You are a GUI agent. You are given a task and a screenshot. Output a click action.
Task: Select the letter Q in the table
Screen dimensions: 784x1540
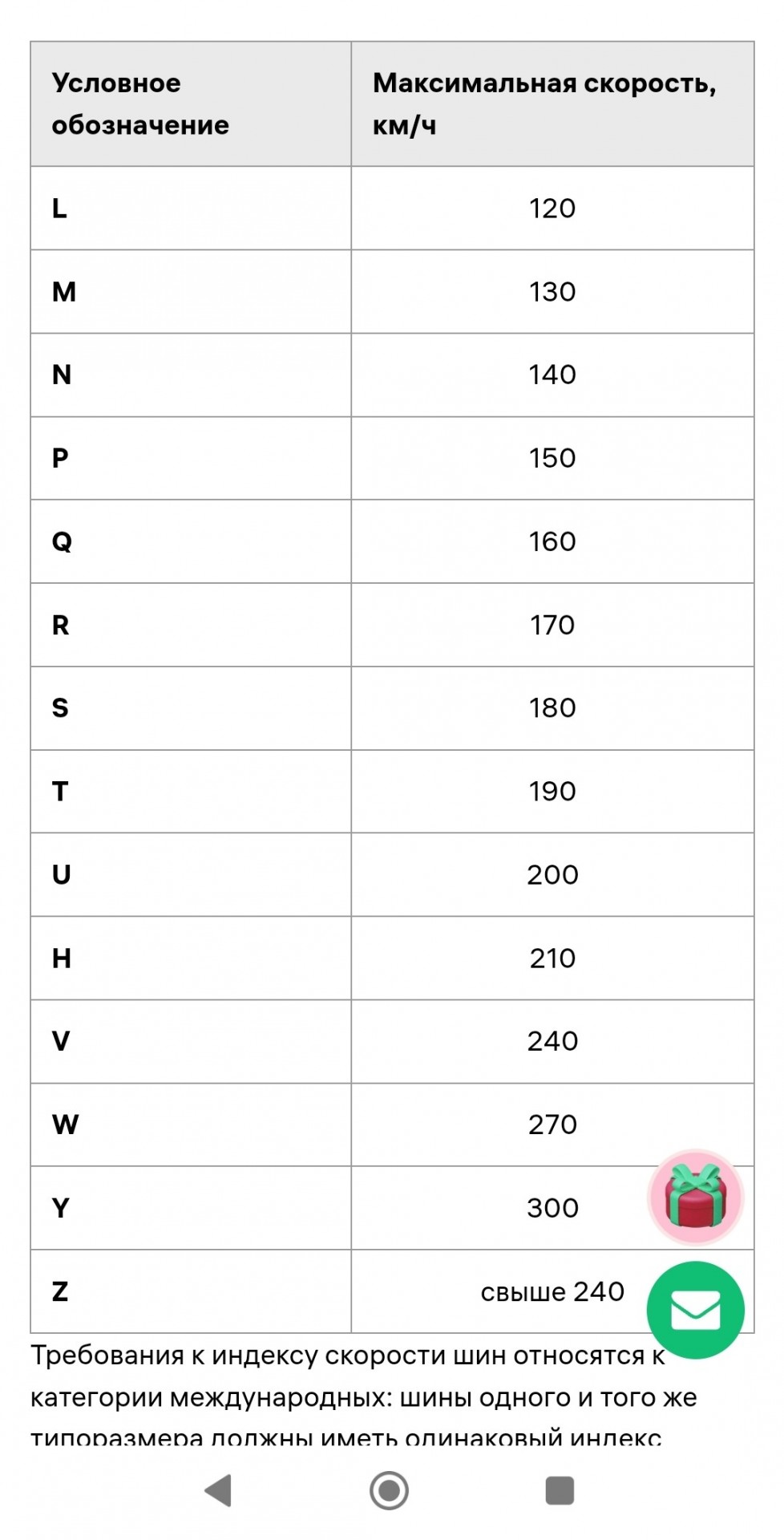62,541
